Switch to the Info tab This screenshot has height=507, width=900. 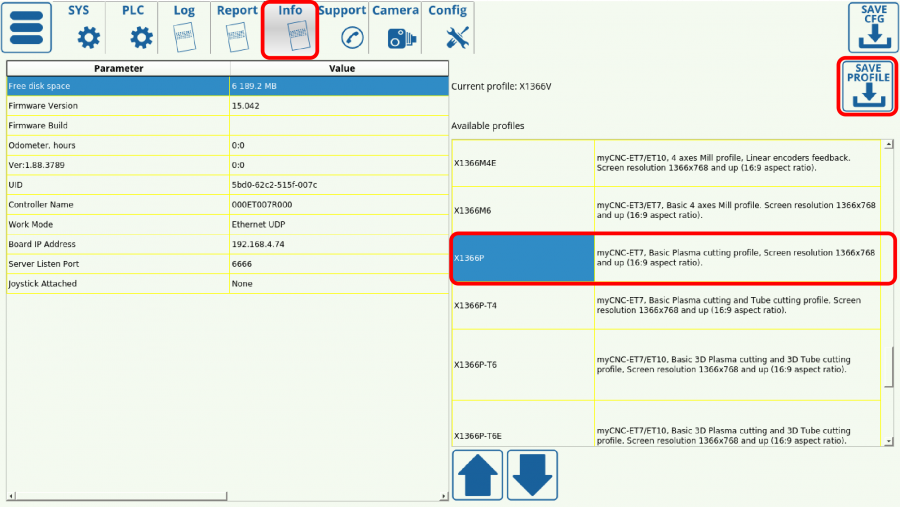click(x=290, y=28)
